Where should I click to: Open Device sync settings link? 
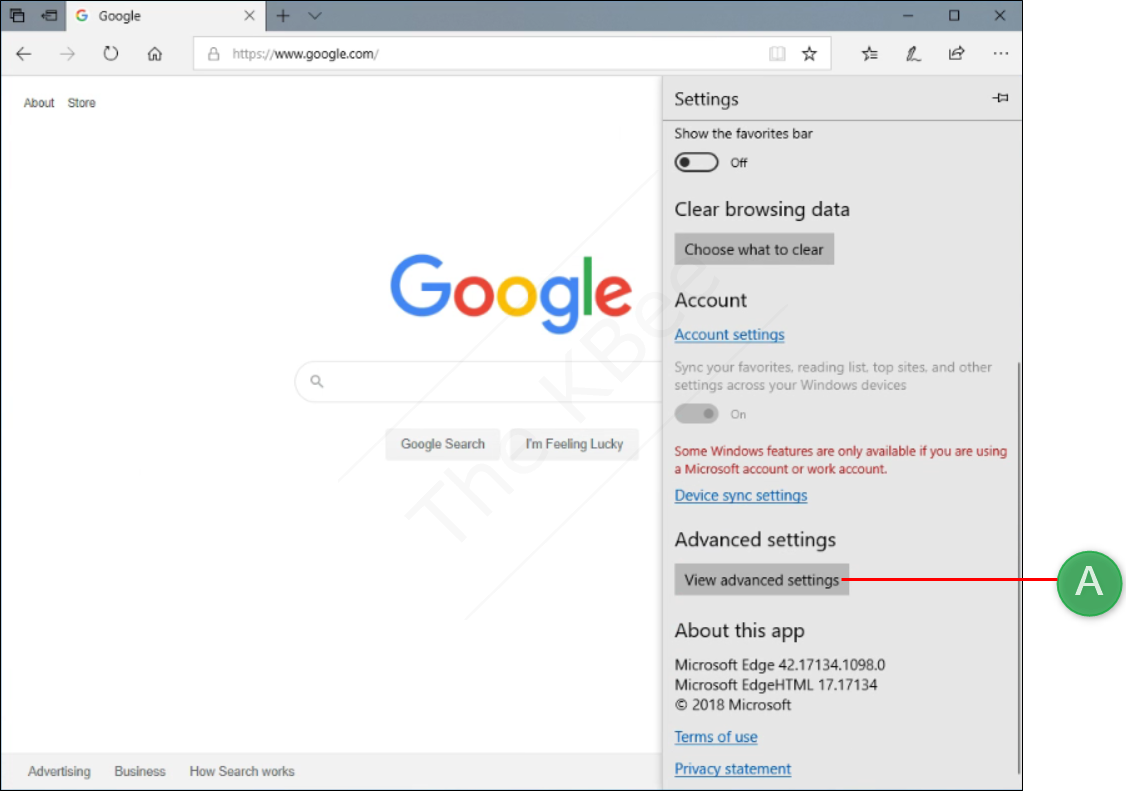tap(740, 495)
